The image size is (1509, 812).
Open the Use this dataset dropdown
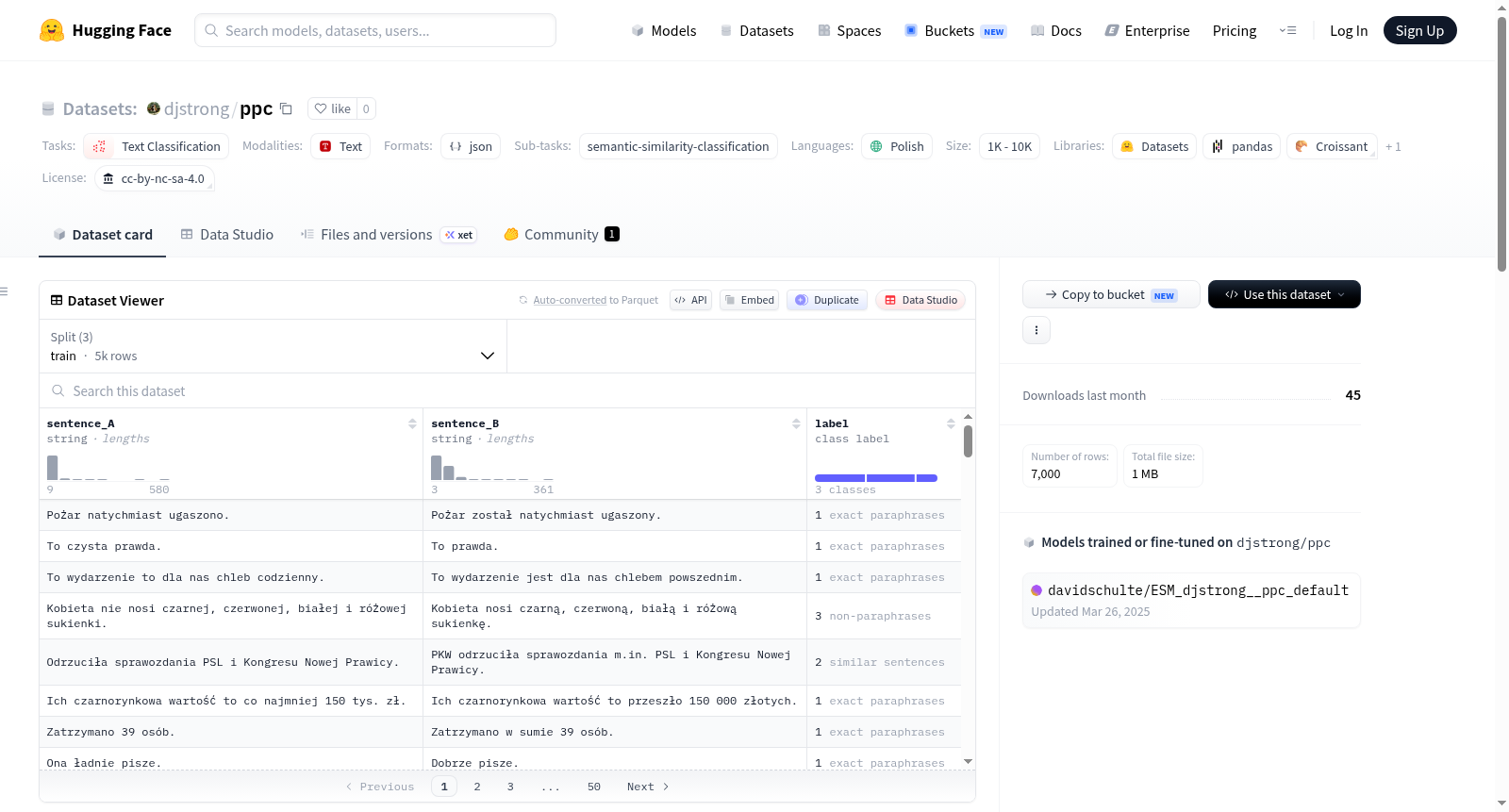[x=1285, y=294]
